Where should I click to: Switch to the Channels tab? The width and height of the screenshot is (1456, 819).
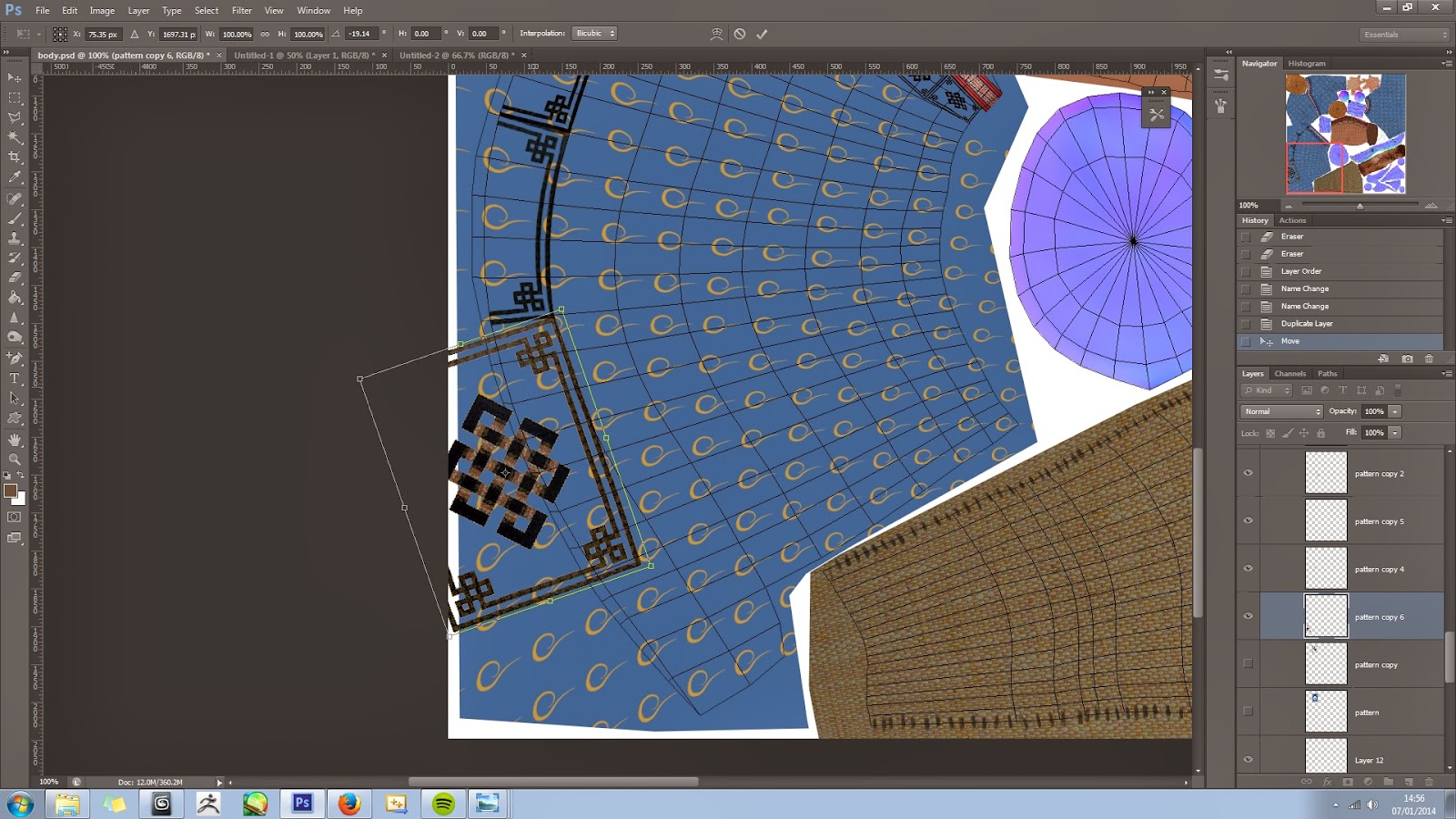coord(1289,374)
